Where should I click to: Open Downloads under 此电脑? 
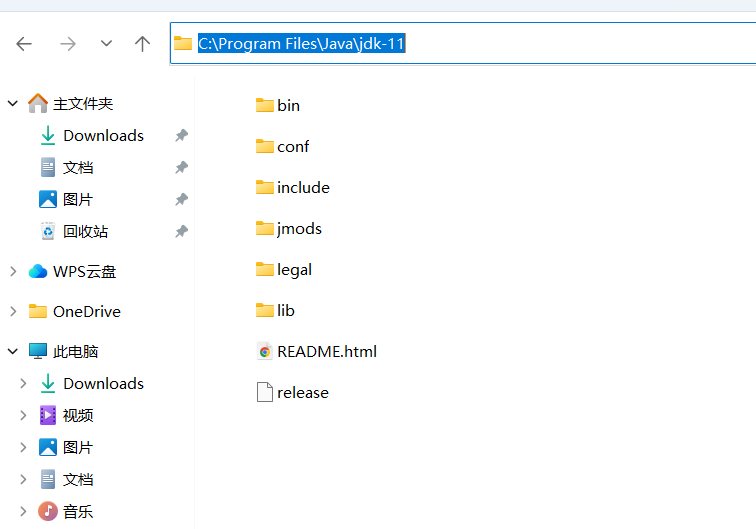(x=103, y=383)
